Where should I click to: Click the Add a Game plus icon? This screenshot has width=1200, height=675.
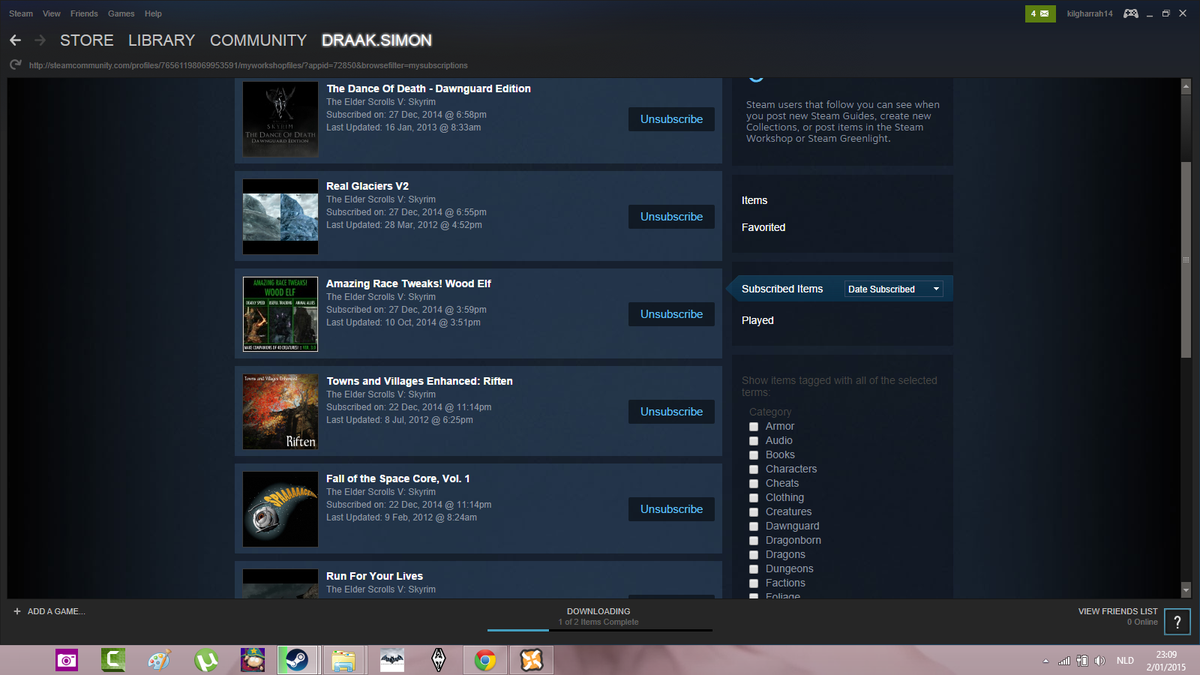[17, 611]
